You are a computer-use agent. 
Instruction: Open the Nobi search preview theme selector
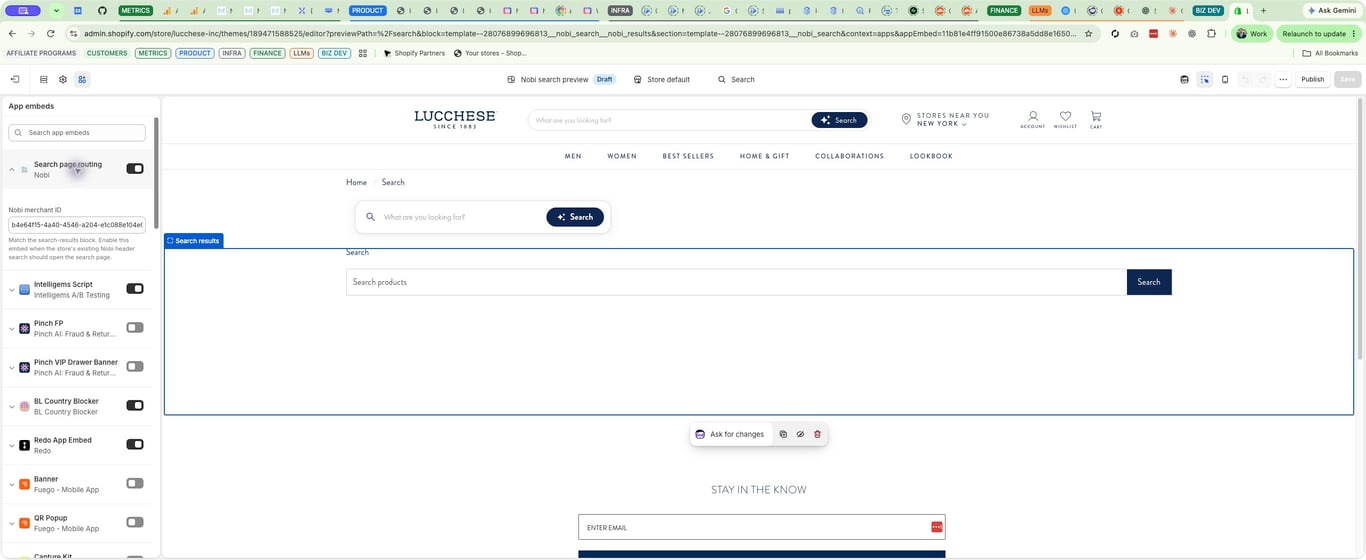pyautogui.click(x=561, y=79)
